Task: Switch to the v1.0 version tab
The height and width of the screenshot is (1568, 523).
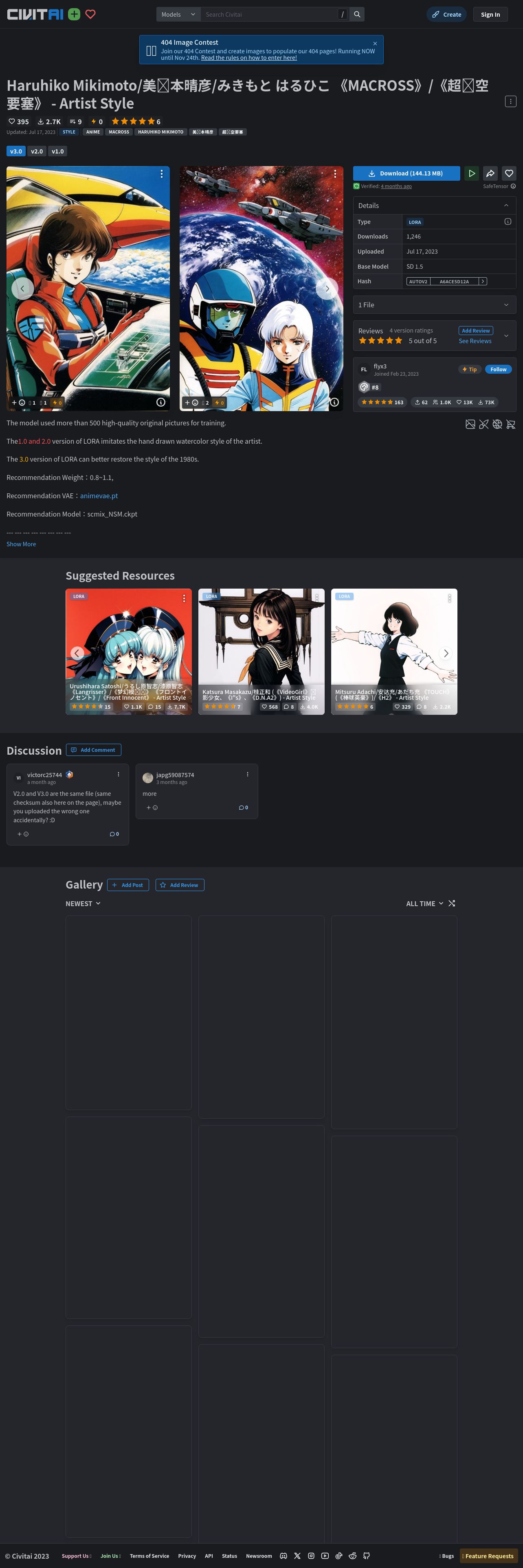Action: [x=58, y=151]
